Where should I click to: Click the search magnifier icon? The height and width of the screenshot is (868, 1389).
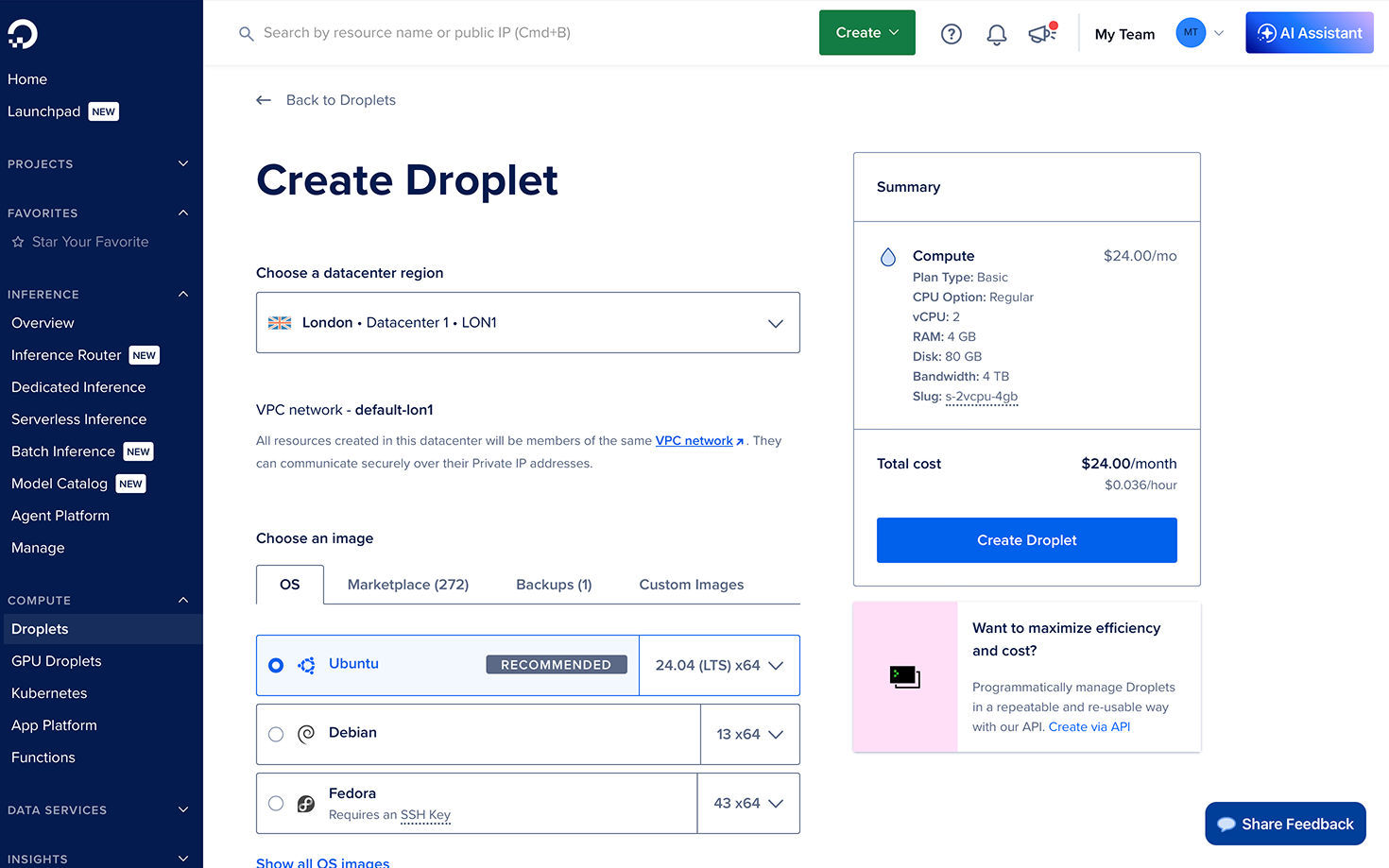coord(246,33)
